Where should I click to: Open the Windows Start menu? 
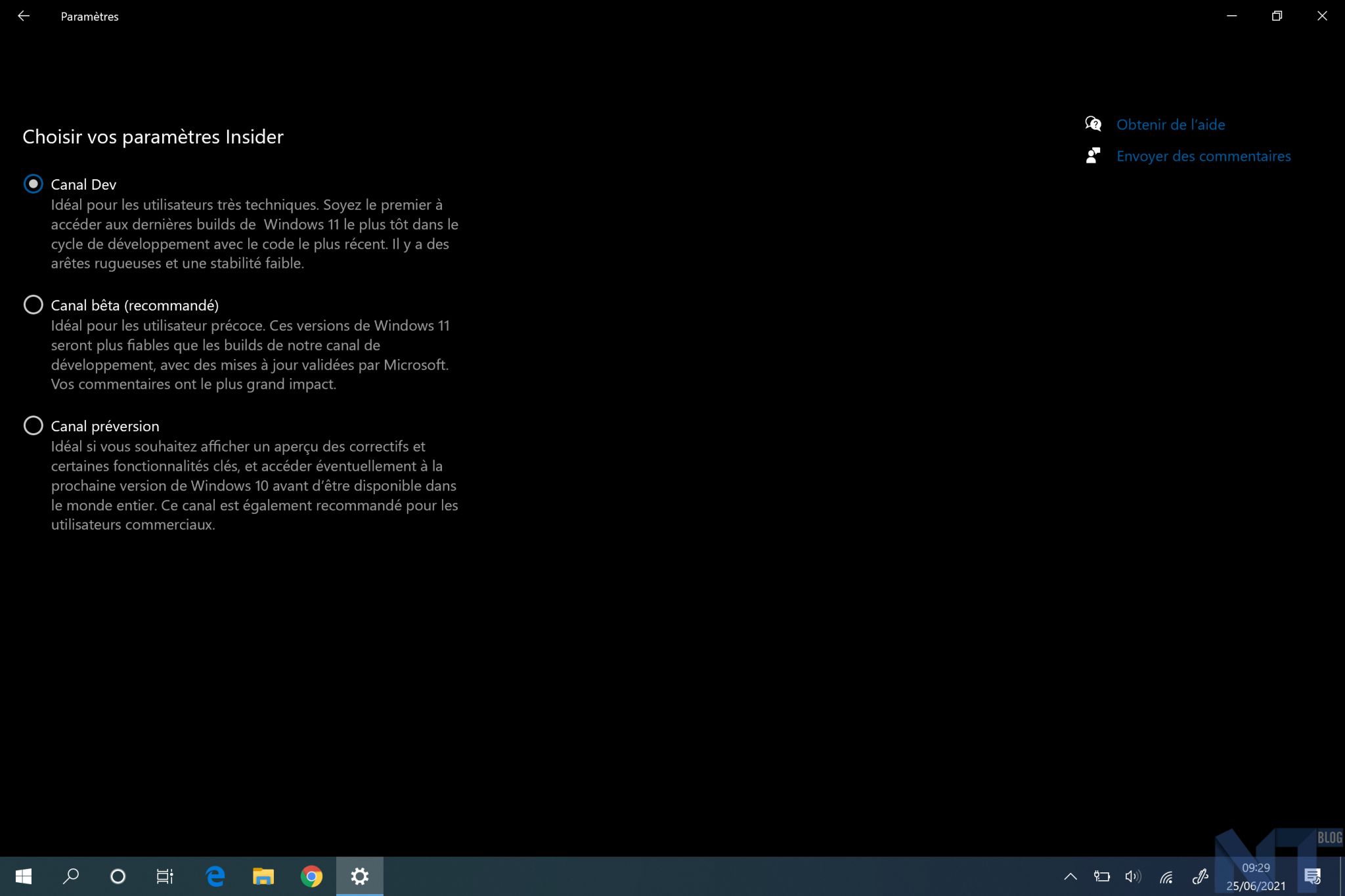[24, 876]
